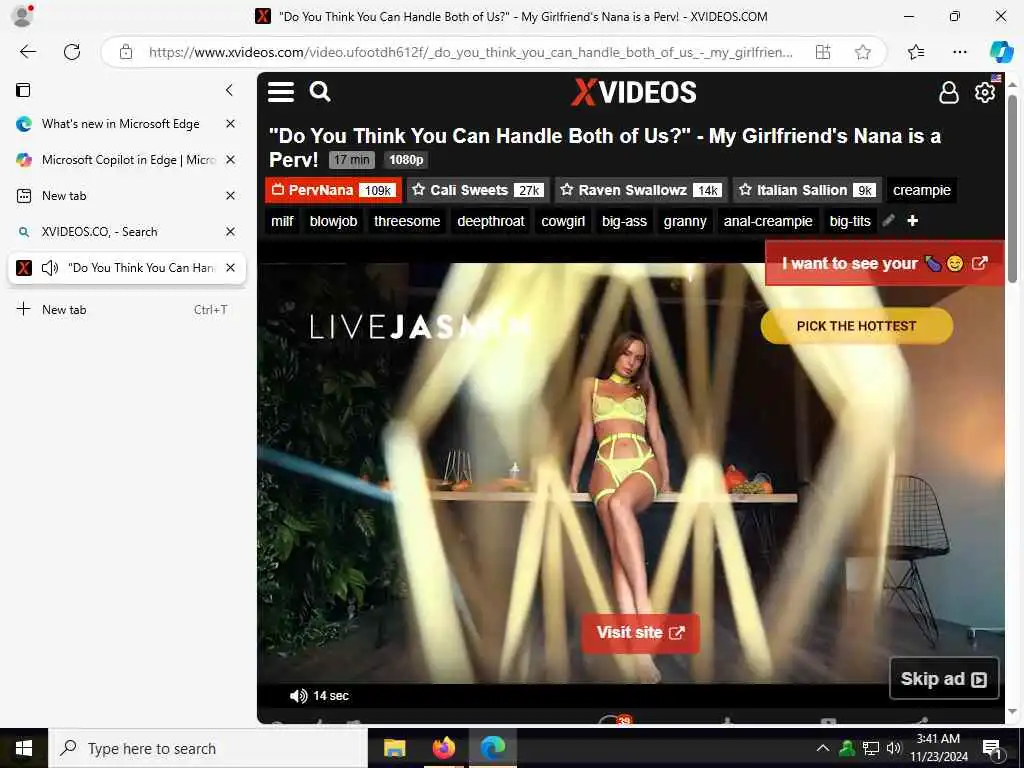This screenshot has width=1024, height=768.
Task: Skip the ad with the Skip ad button
Action: (x=944, y=679)
